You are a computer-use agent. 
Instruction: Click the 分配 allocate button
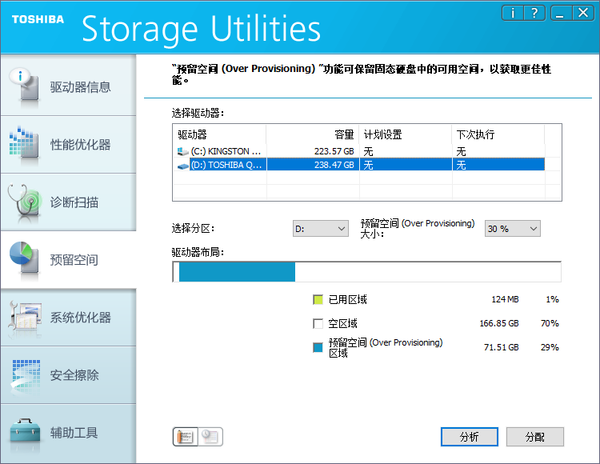[x=535, y=436]
